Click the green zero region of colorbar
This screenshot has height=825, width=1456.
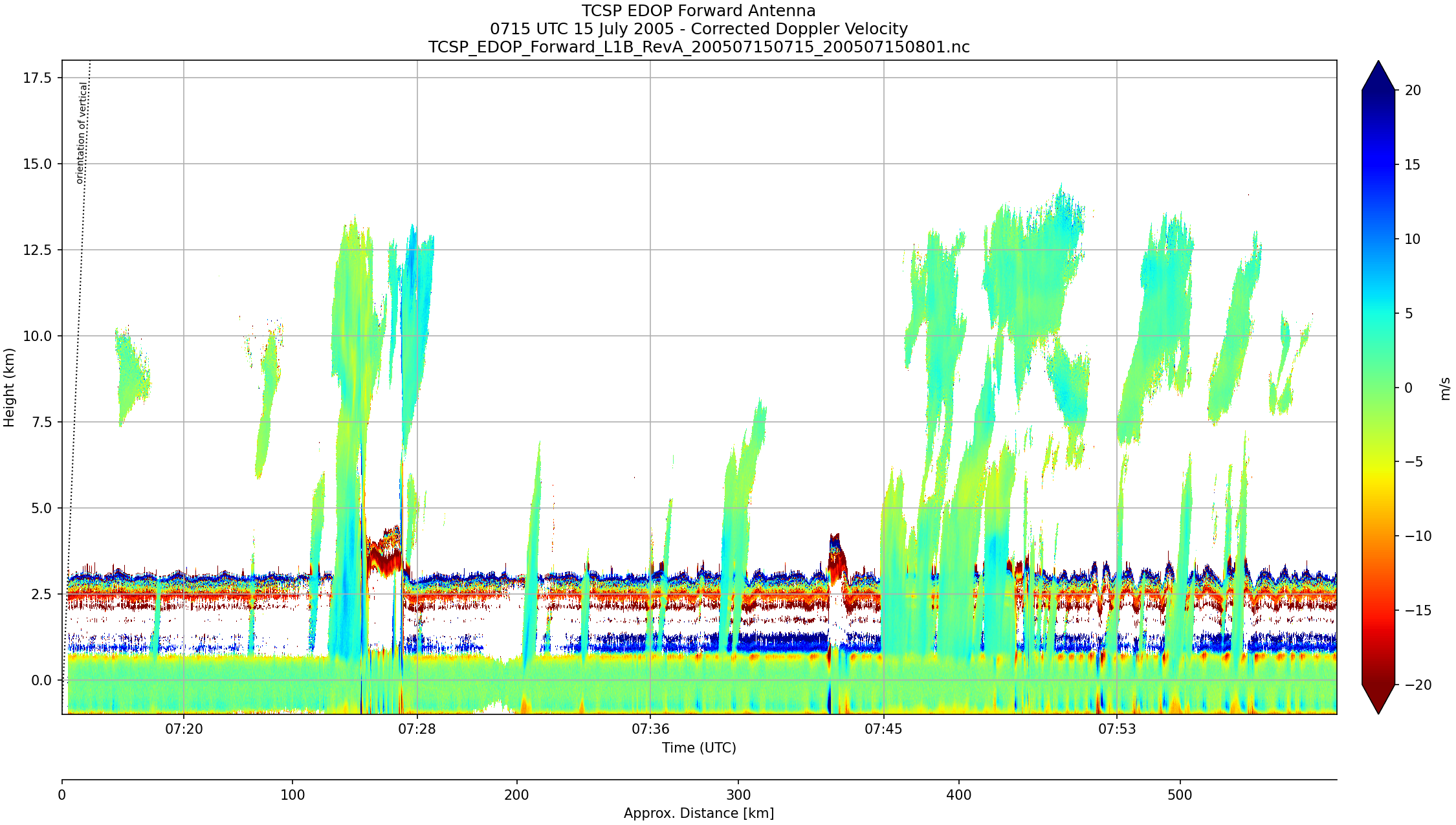tap(1378, 388)
